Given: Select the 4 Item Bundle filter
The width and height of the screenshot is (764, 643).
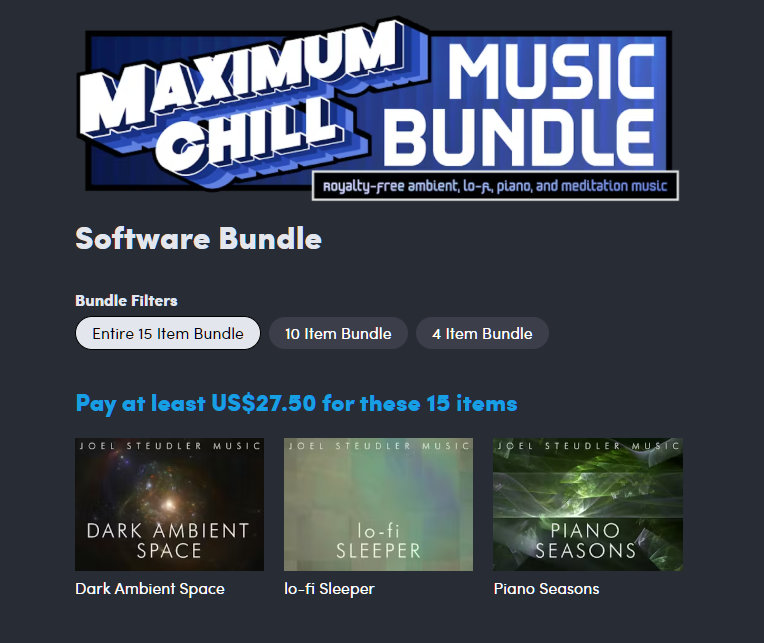Looking at the screenshot, I should pyautogui.click(x=482, y=333).
